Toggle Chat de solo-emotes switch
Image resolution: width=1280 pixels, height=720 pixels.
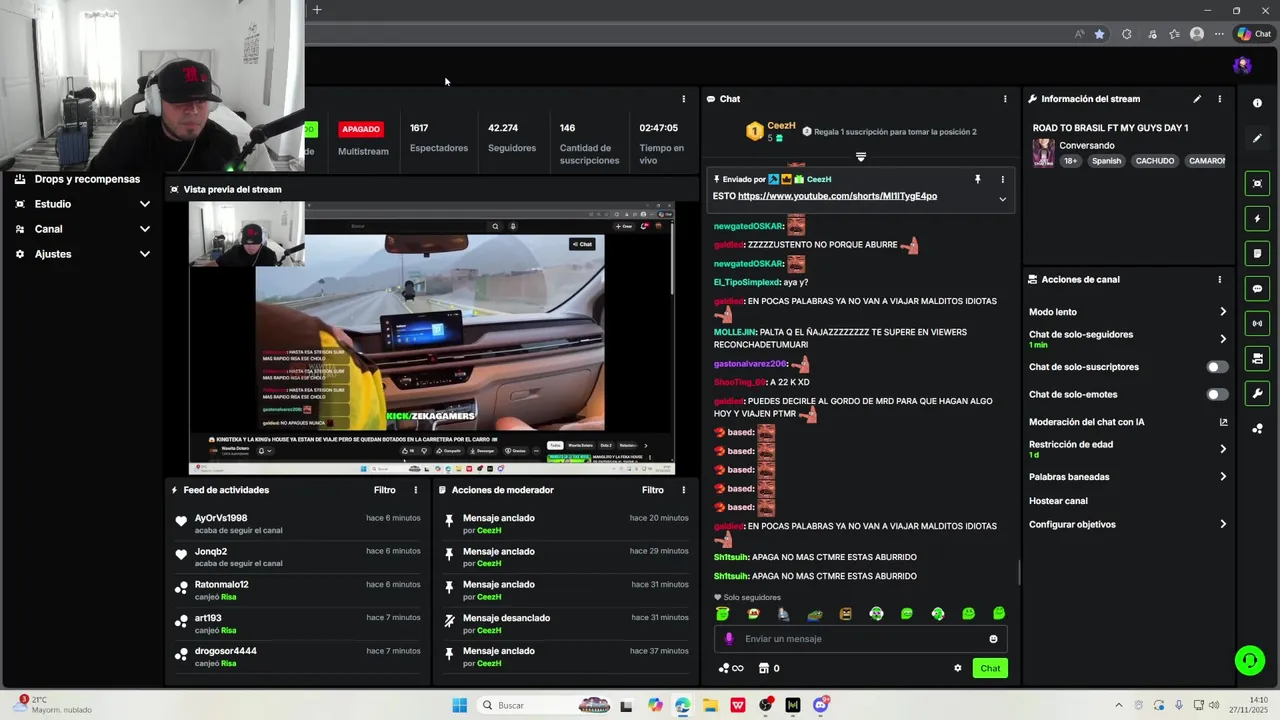[1216, 394]
